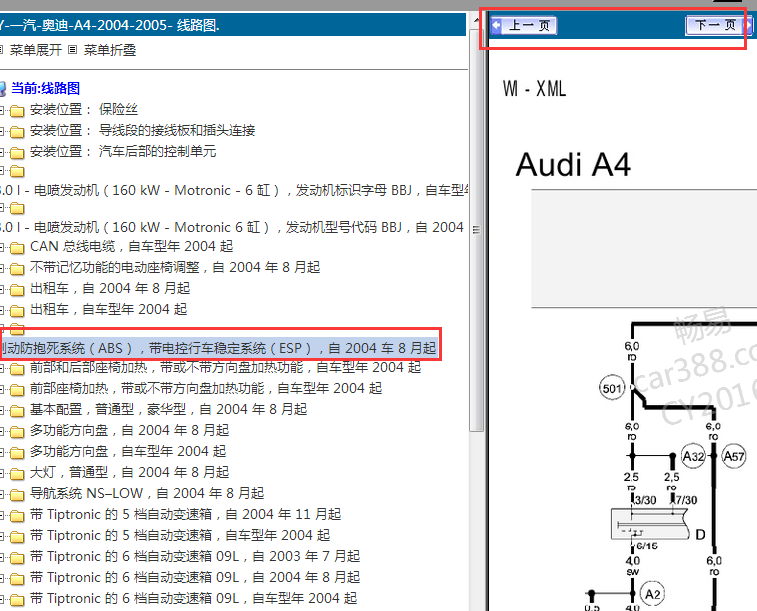The height and width of the screenshot is (611, 757).
Task: Open folder icon for 6 档 09L, 自 2003 年 7 月起
Action: tap(17, 558)
